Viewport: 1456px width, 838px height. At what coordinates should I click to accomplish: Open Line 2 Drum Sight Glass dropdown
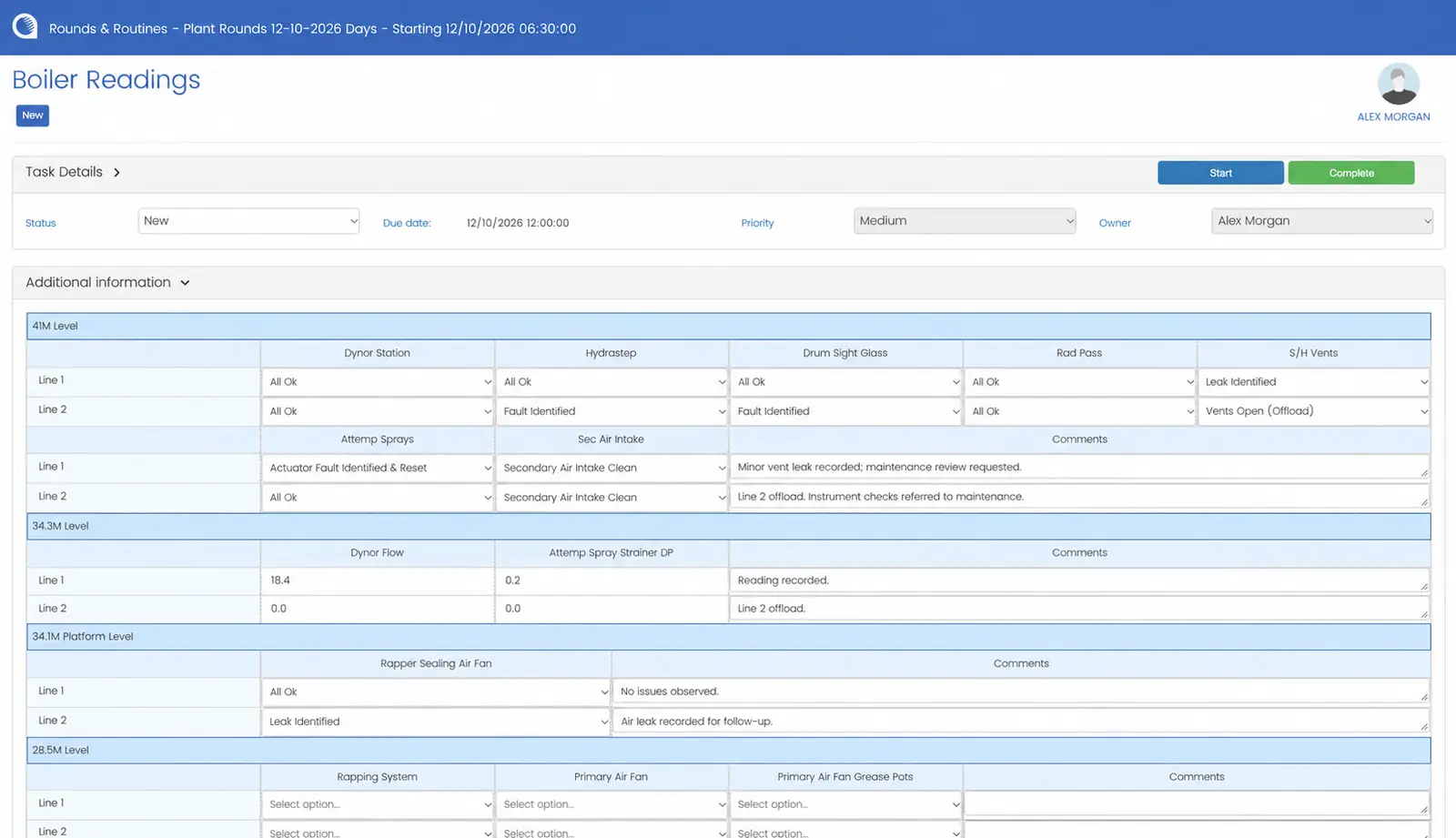(845, 411)
